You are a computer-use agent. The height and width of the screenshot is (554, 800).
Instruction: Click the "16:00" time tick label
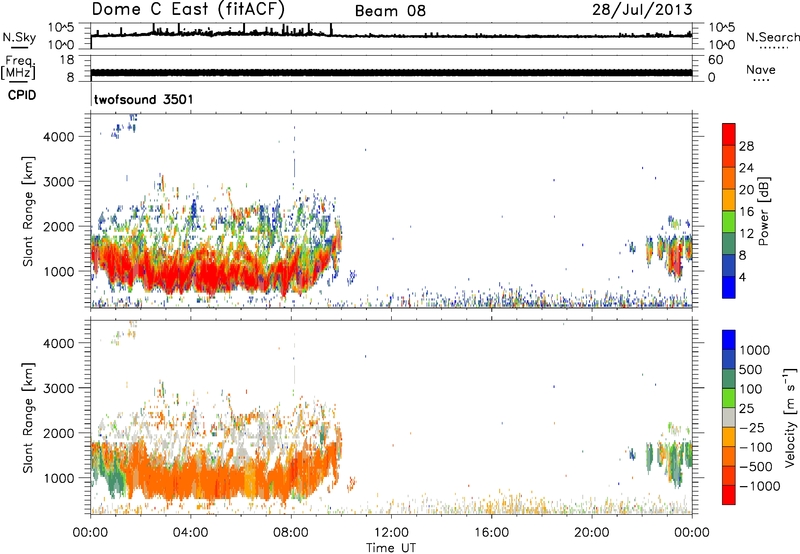(x=491, y=533)
